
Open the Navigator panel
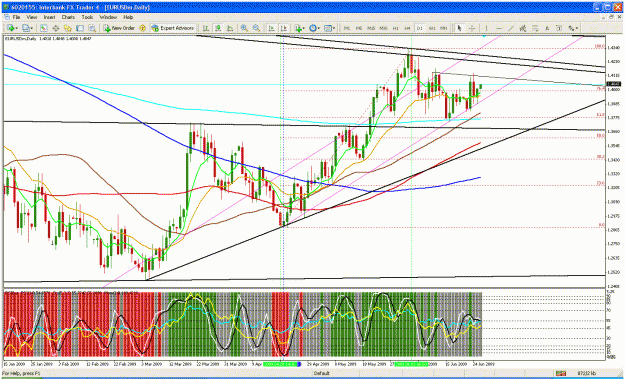coord(68,28)
